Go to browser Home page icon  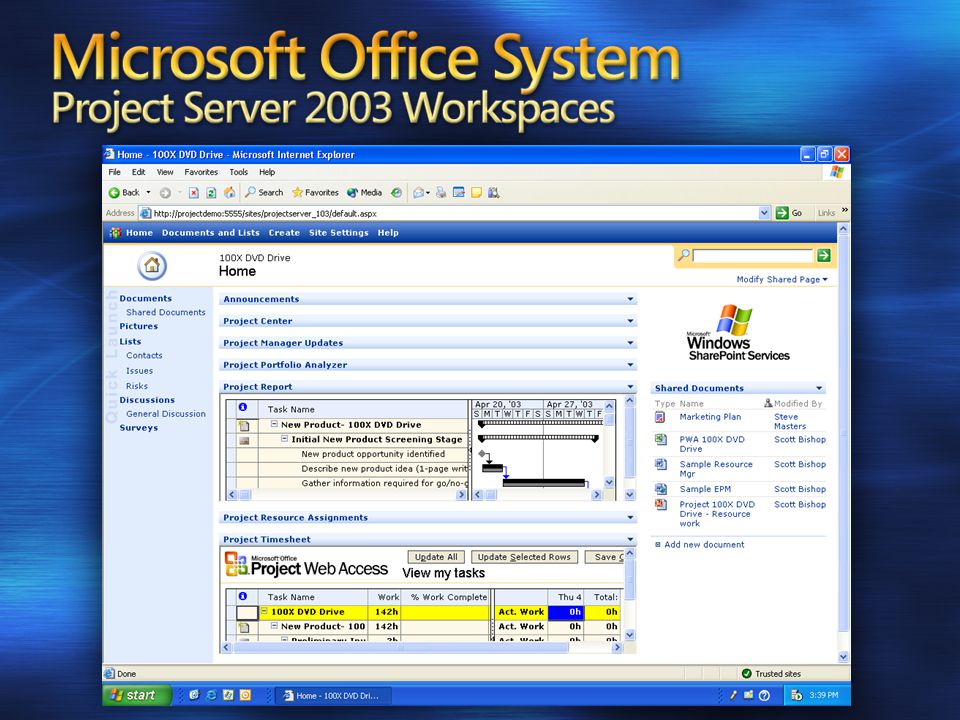coord(230,192)
